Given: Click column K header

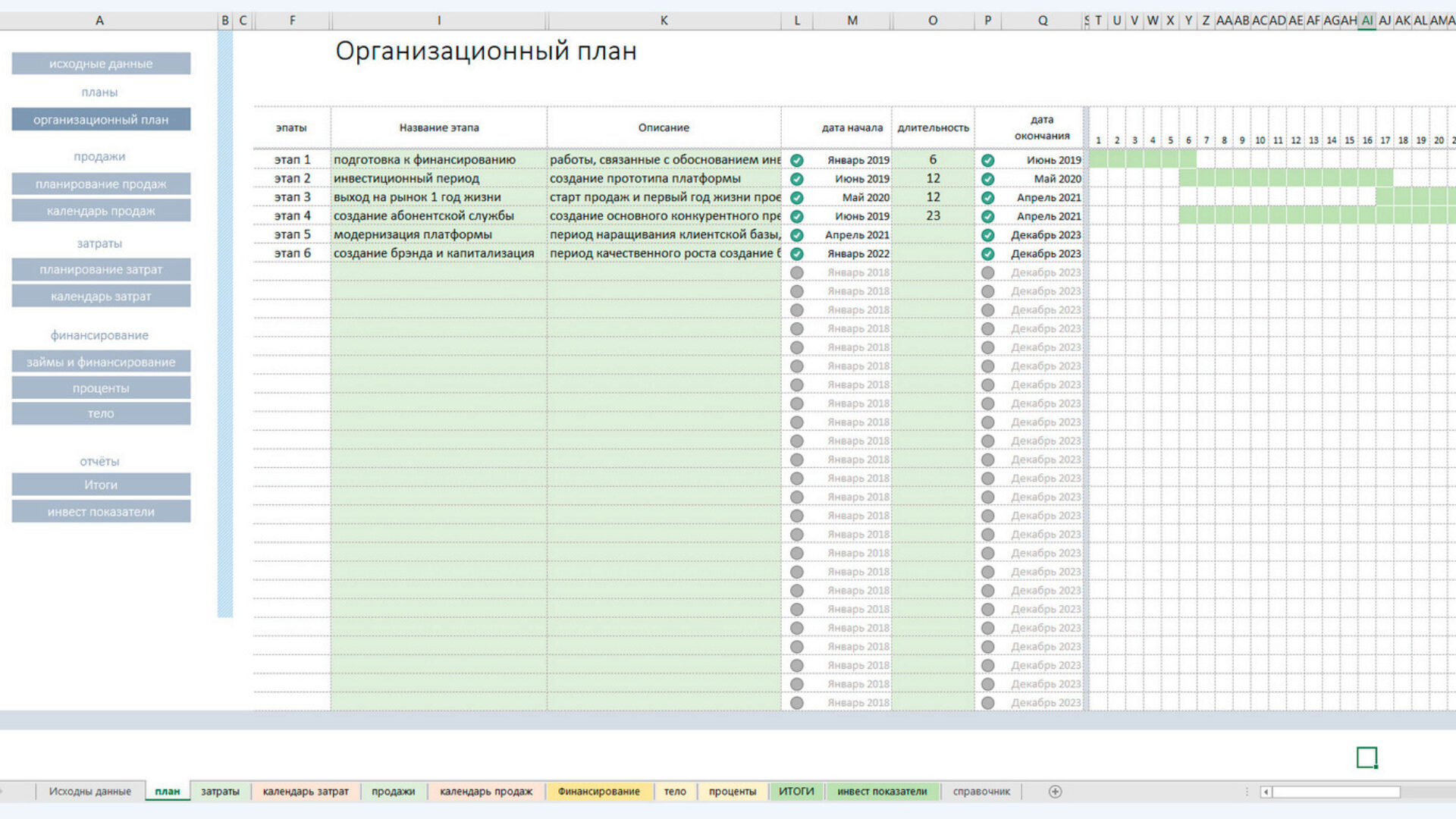Looking at the screenshot, I should pos(664,20).
